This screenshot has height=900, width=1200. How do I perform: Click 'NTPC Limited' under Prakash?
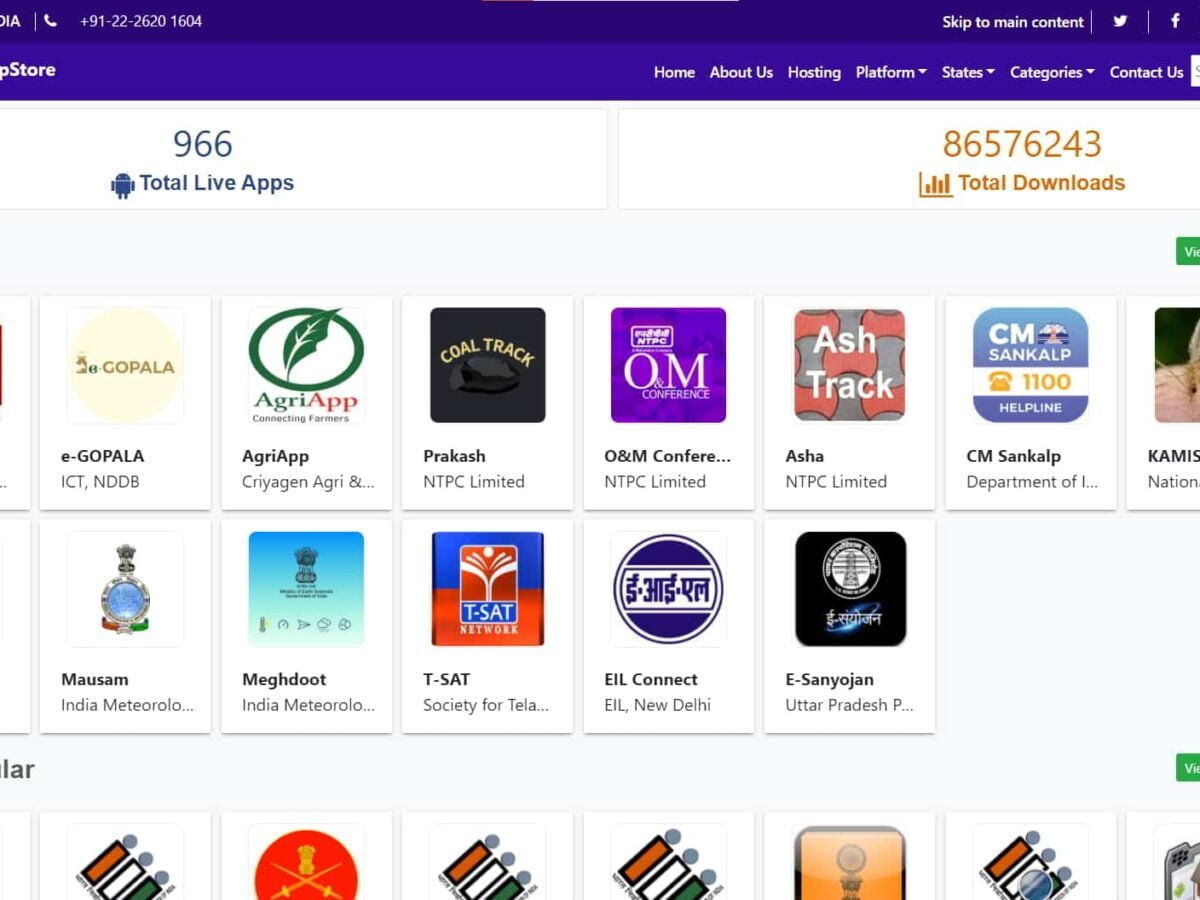click(474, 482)
